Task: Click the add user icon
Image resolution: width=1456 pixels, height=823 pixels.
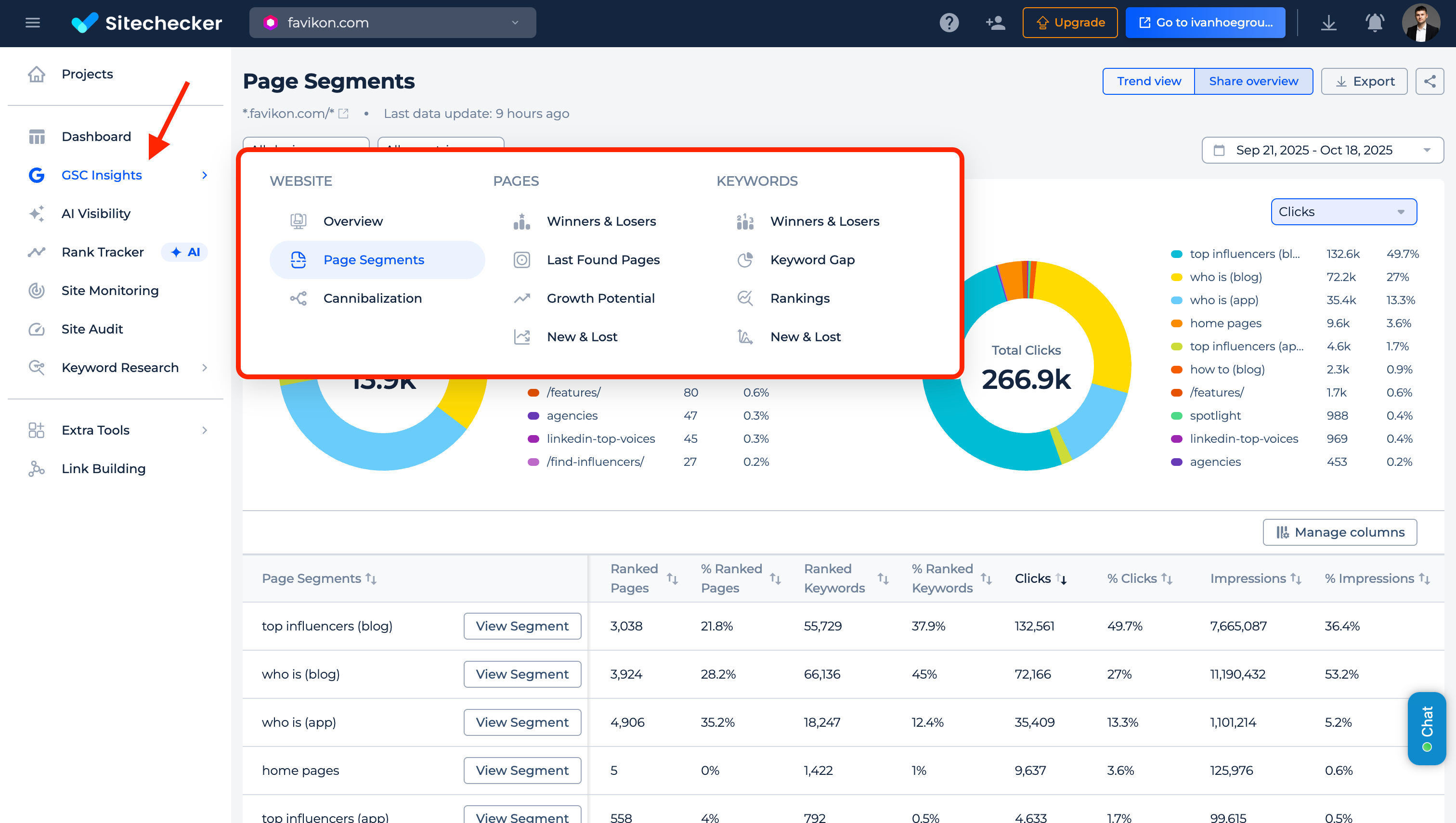Action: tap(995, 23)
